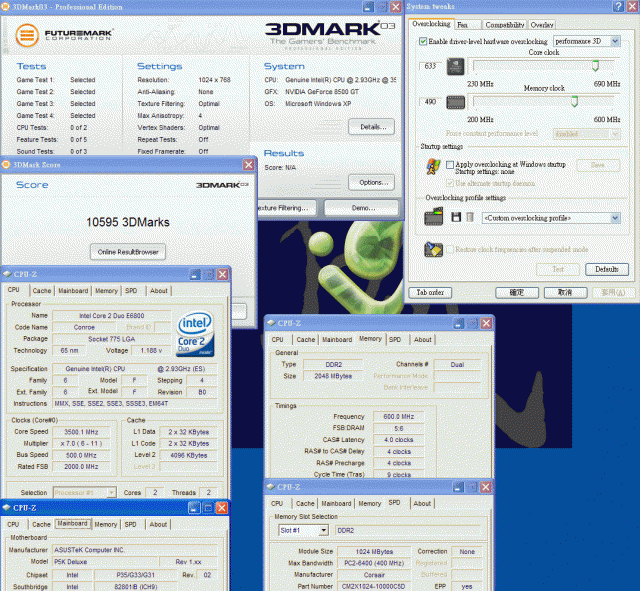Click Part Number CM2X1024-10000C5D field
Screen dimensions: 640x591
point(373,586)
